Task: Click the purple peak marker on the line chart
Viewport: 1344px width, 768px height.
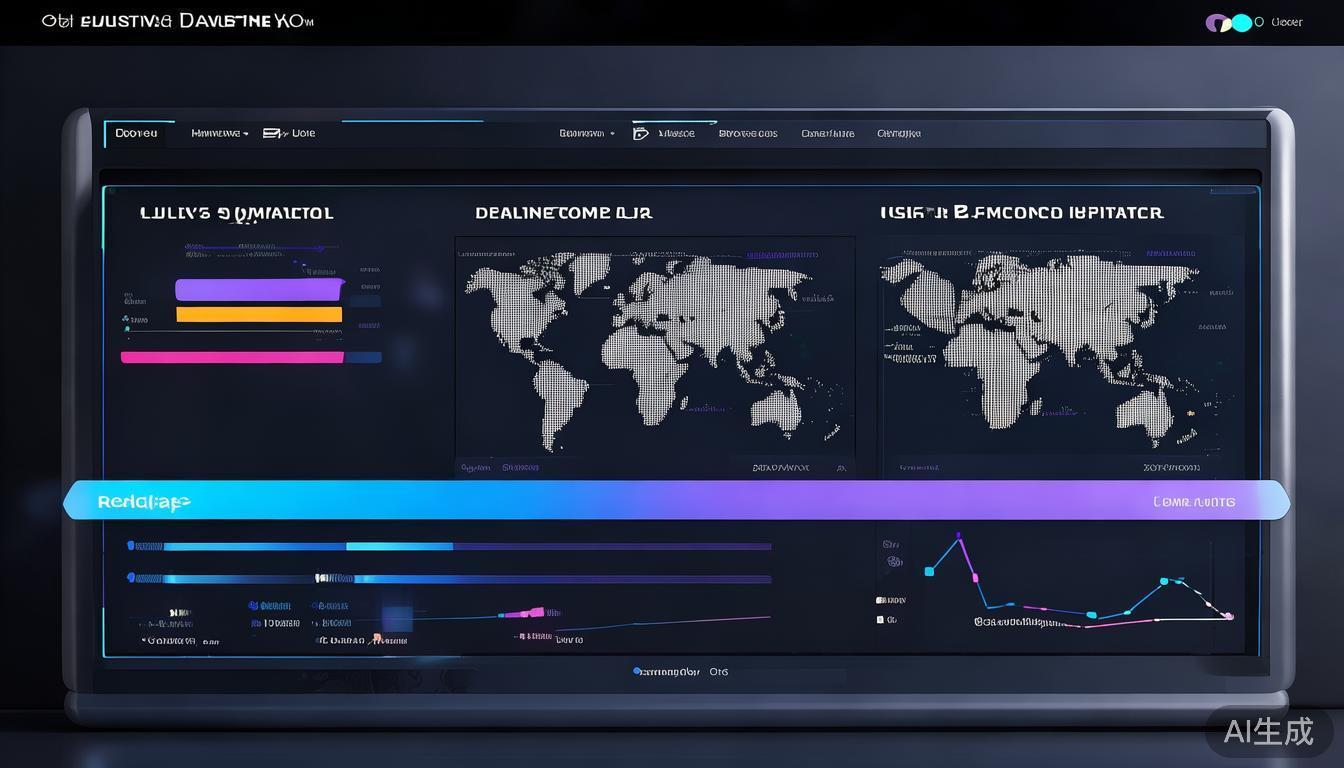Action: [x=960, y=537]
